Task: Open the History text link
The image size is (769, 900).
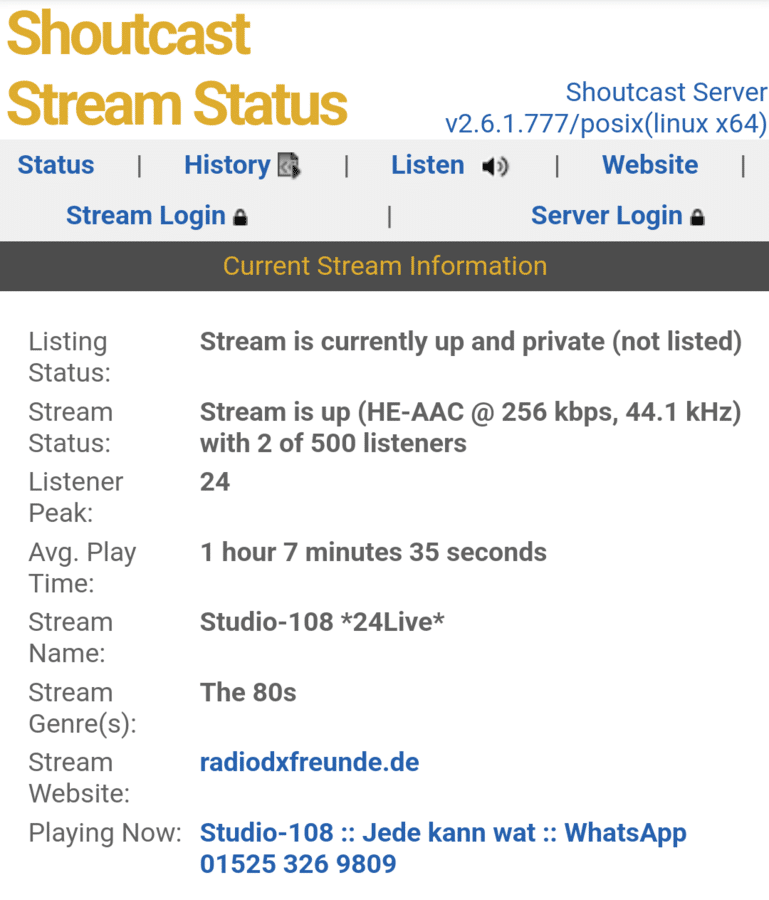Action: (227, 165)
